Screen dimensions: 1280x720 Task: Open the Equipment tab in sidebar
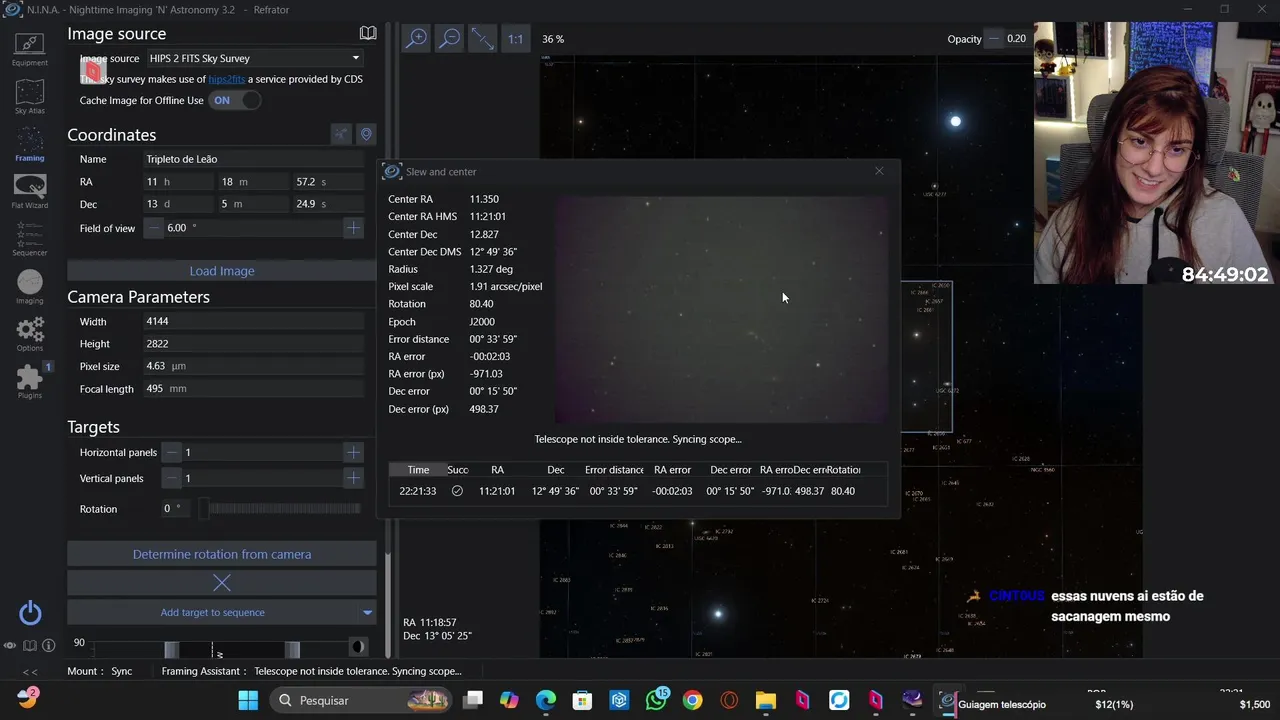pos(29,48)
